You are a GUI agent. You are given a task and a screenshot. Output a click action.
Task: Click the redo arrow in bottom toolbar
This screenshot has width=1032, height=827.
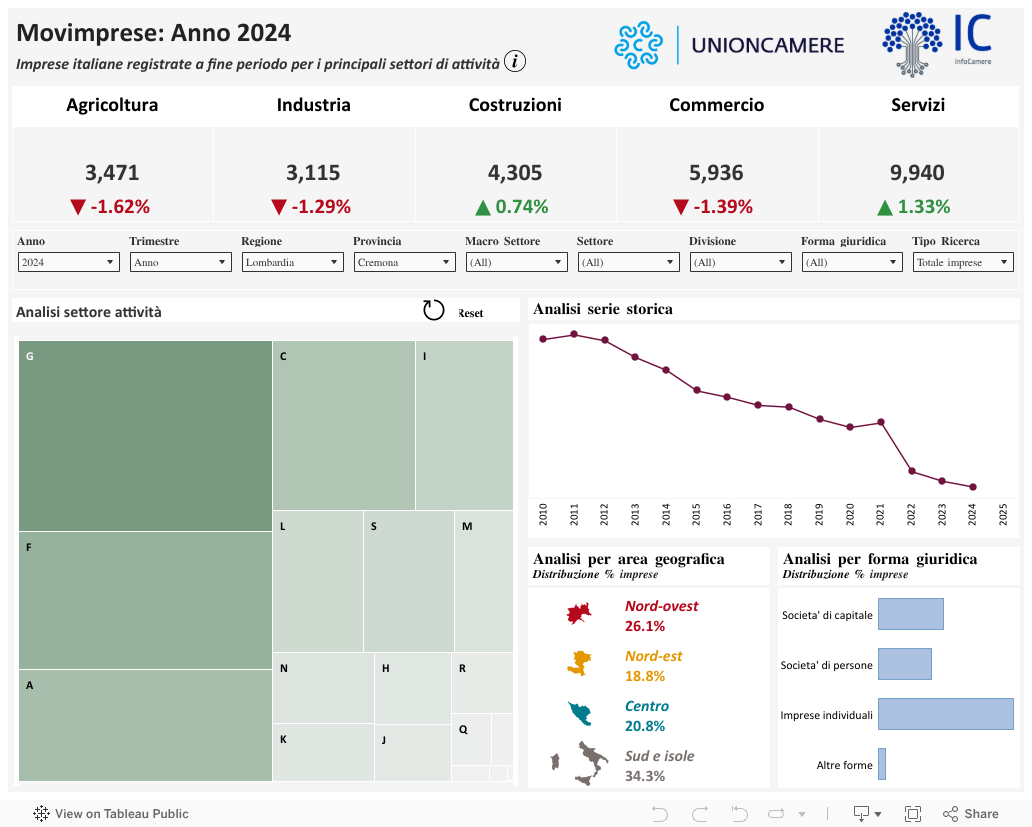(700, 813)
